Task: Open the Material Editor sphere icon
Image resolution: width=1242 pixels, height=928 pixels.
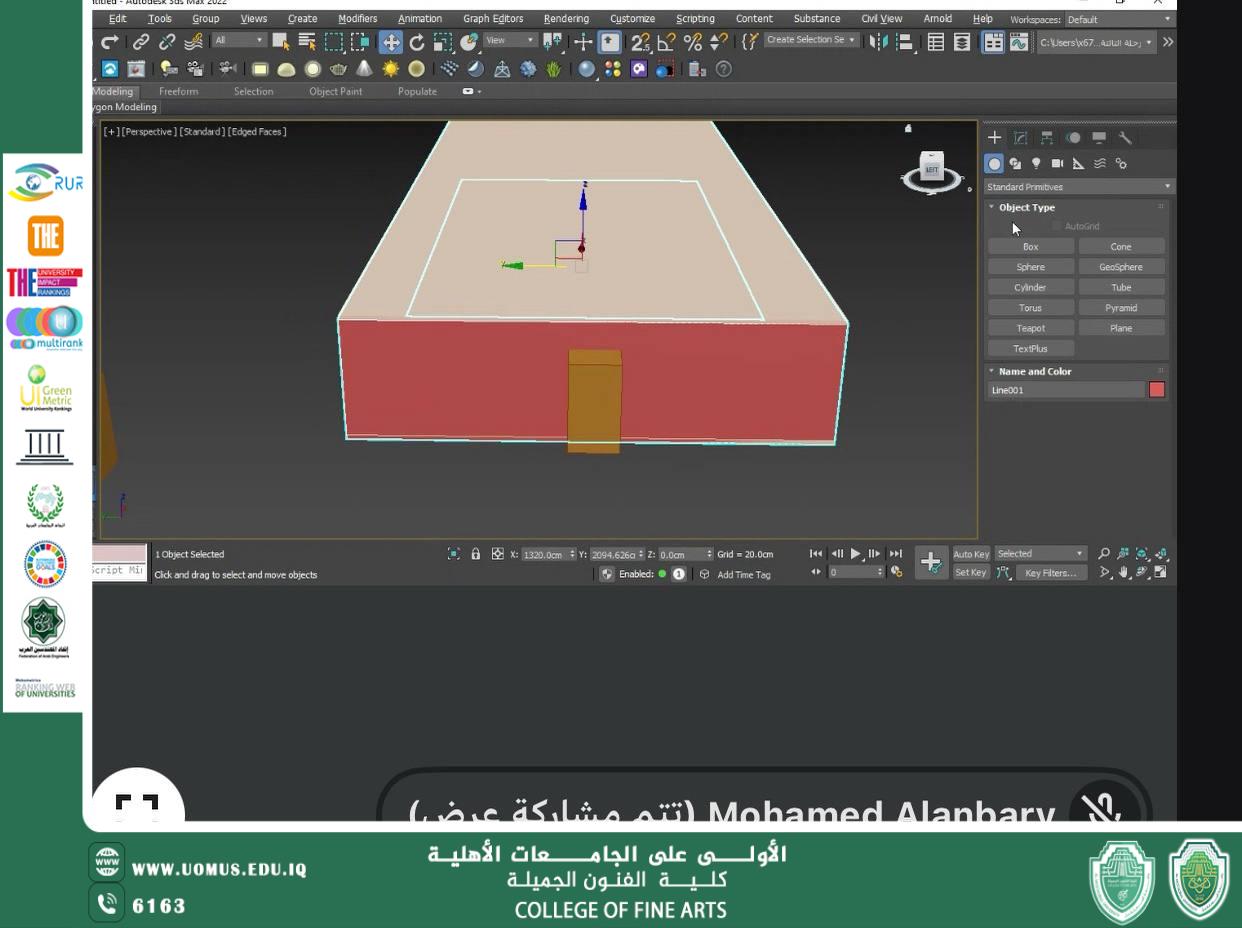Action: point(586,69)
